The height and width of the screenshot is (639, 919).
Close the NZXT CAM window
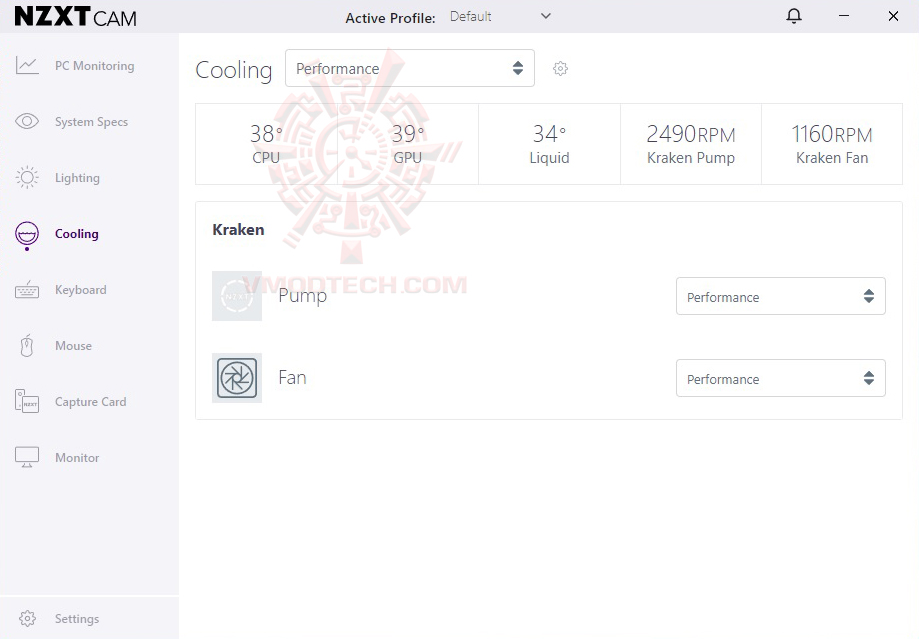click(x=893, y=16)
